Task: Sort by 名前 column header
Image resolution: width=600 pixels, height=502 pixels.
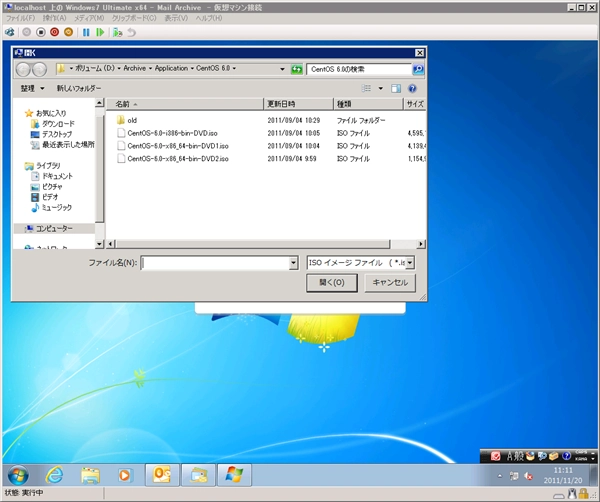Action: pos(185,104)
